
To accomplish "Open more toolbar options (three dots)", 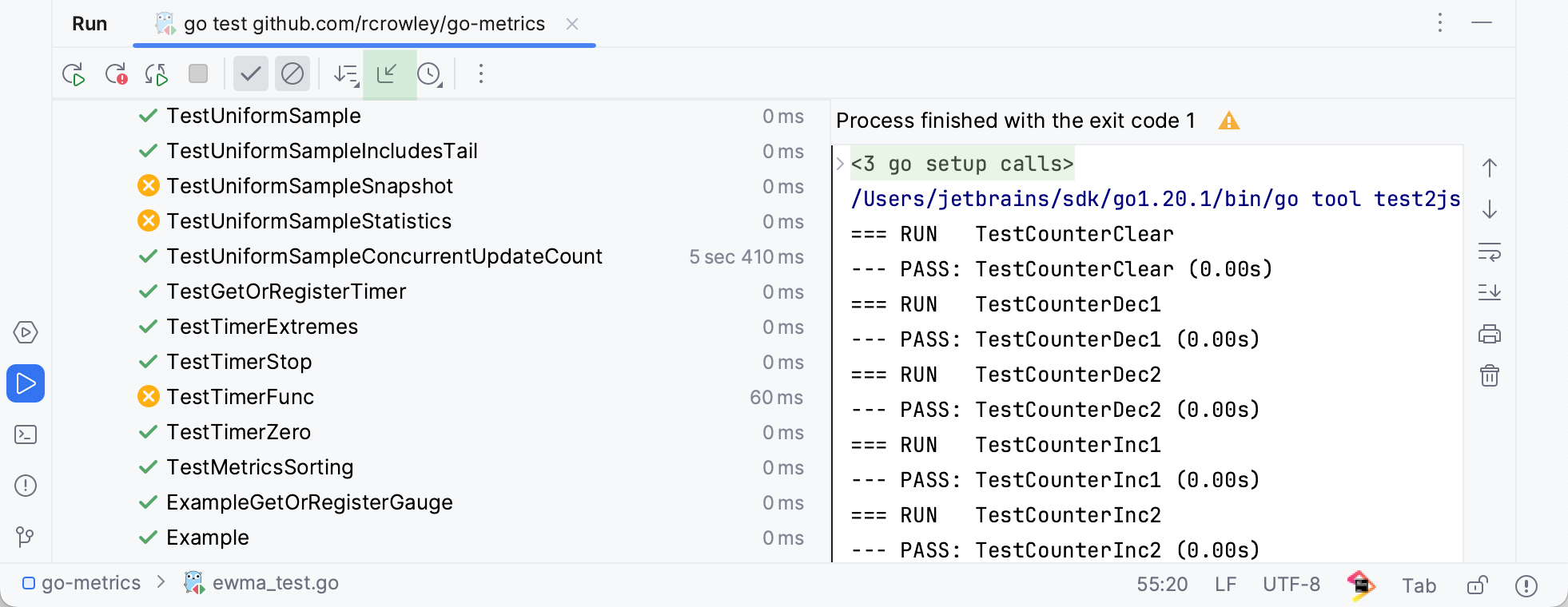I will (481, 74).
